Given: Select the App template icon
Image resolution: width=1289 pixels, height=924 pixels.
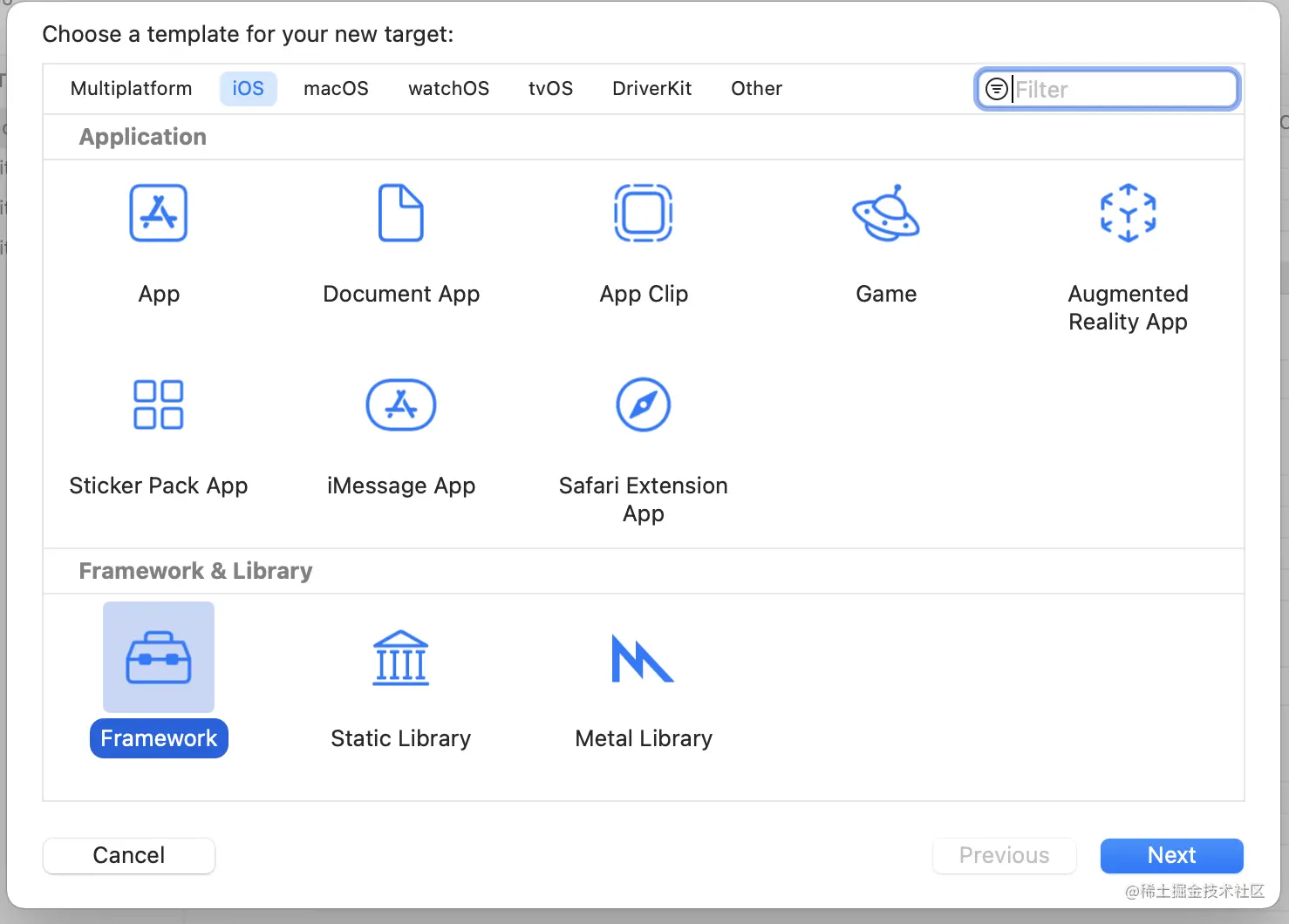Looking at the screenshot, I should click(159, 213).
